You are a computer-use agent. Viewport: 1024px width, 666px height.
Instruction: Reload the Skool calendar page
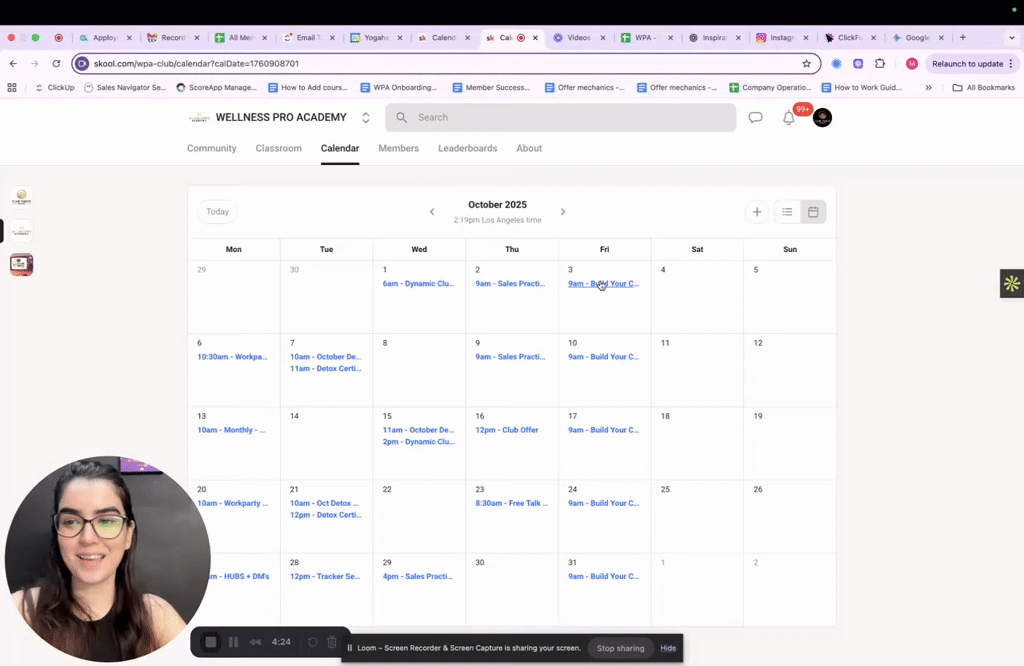[56, 63]
